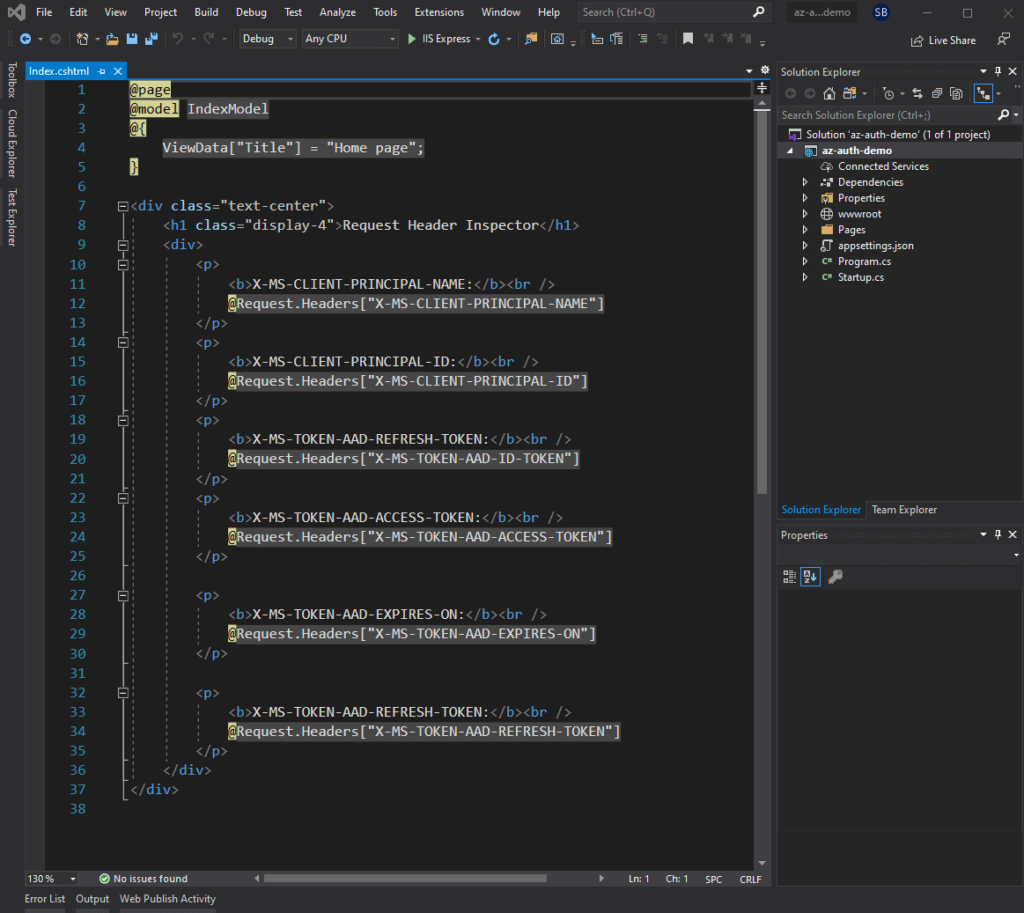This screenshot has height=913, width=1024.
Task: Expand the Properties node in Solution Explorer
Action: pyautogui.click(x=805, y=198)
